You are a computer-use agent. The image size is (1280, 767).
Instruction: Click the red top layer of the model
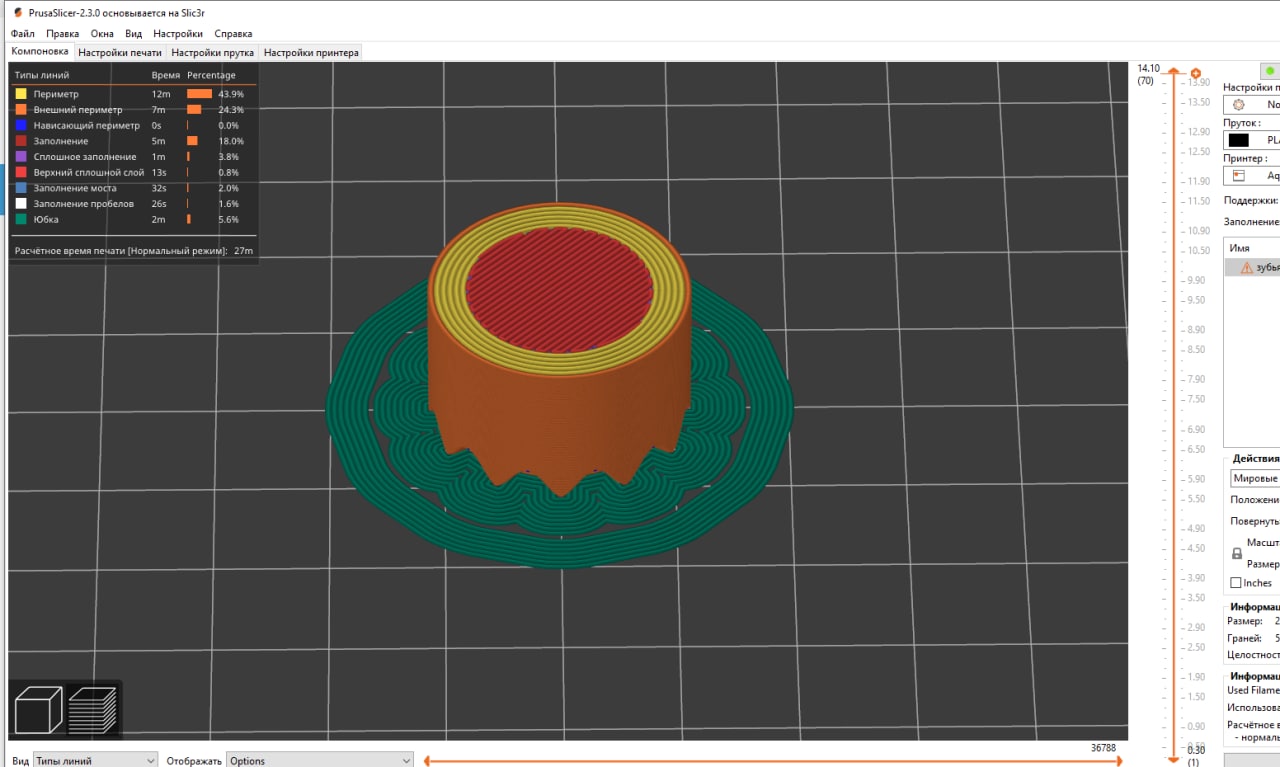point(558,292)
